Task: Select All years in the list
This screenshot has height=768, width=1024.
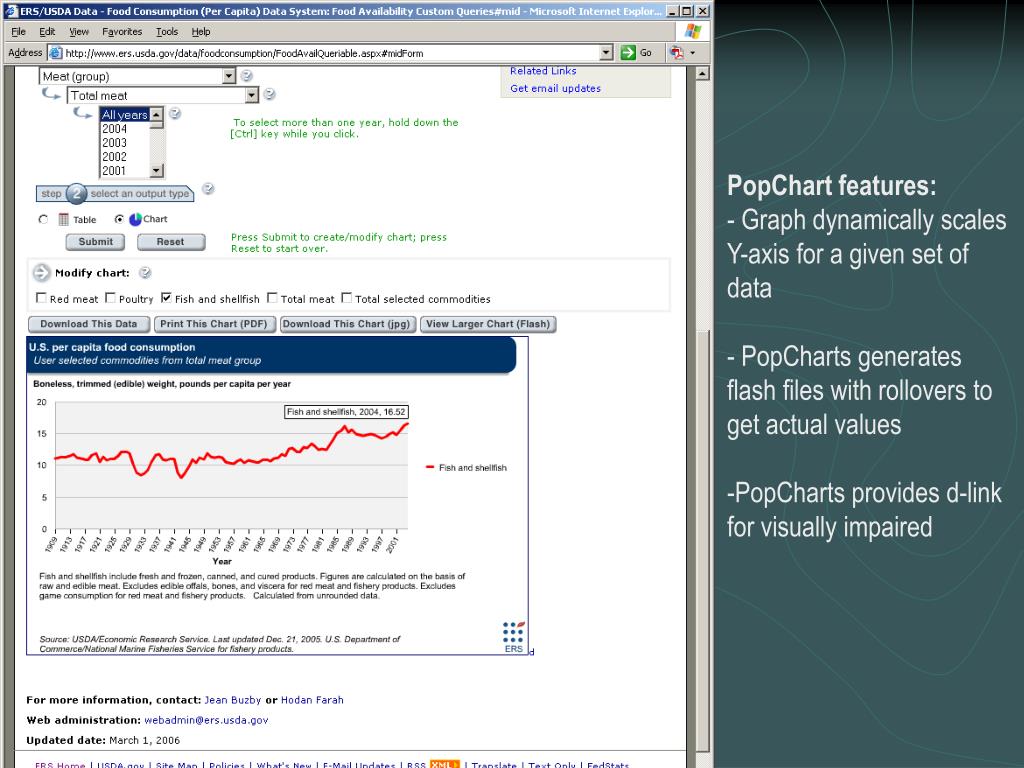Action: pyautogui.click(x=125, y=115)
